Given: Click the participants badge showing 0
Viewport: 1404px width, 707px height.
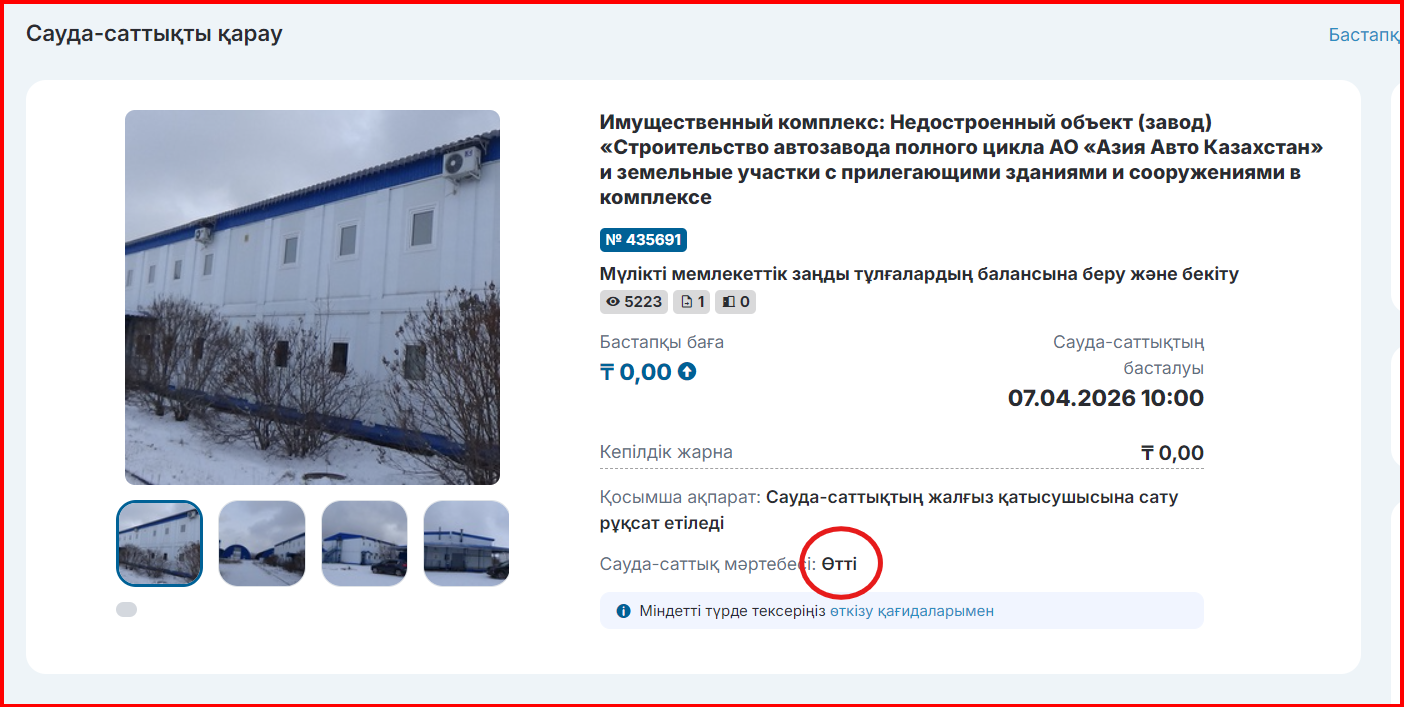Looking at the screenshot, I should (x=735, y=301).
